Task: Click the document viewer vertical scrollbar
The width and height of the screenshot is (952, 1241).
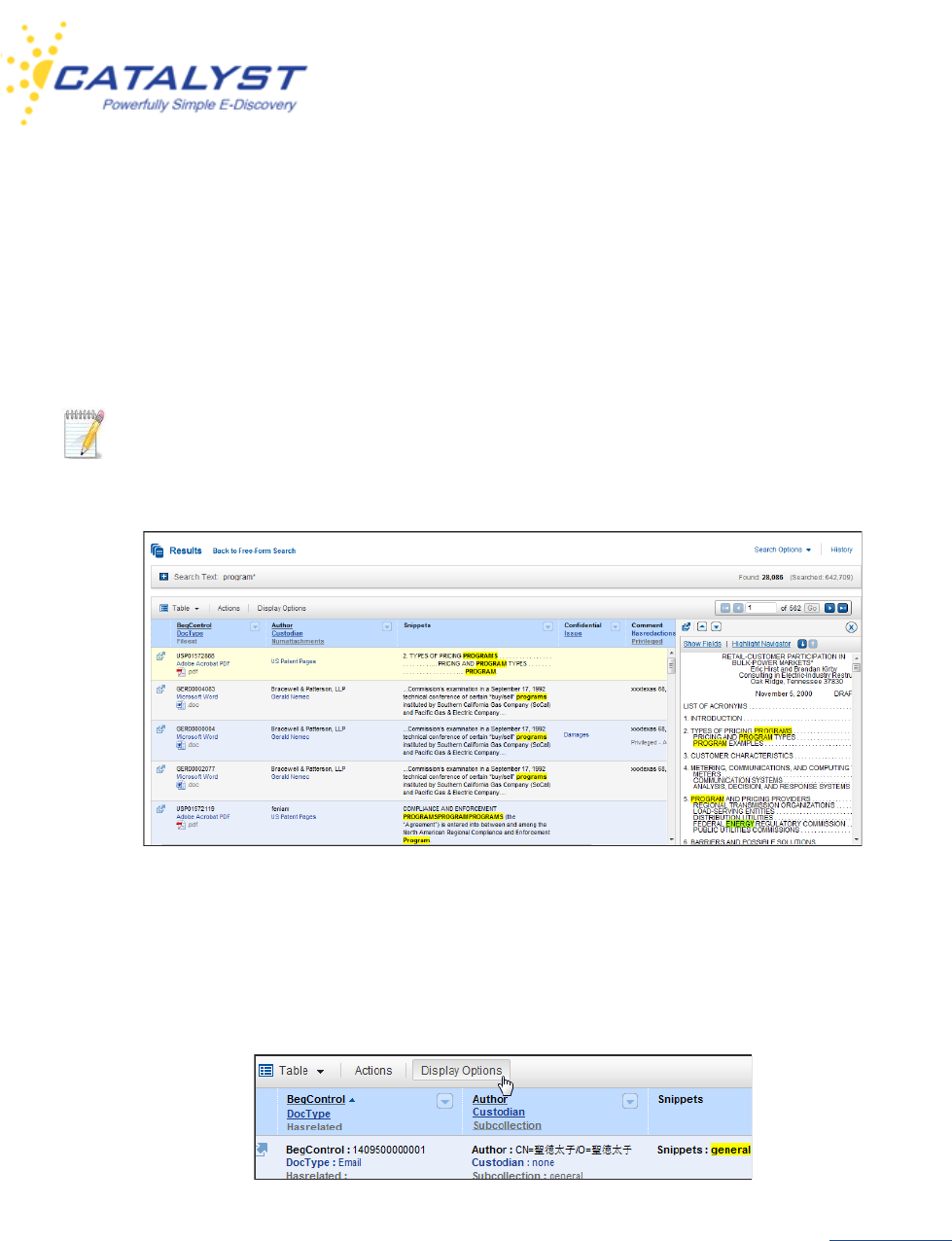Action: [857, 747]
